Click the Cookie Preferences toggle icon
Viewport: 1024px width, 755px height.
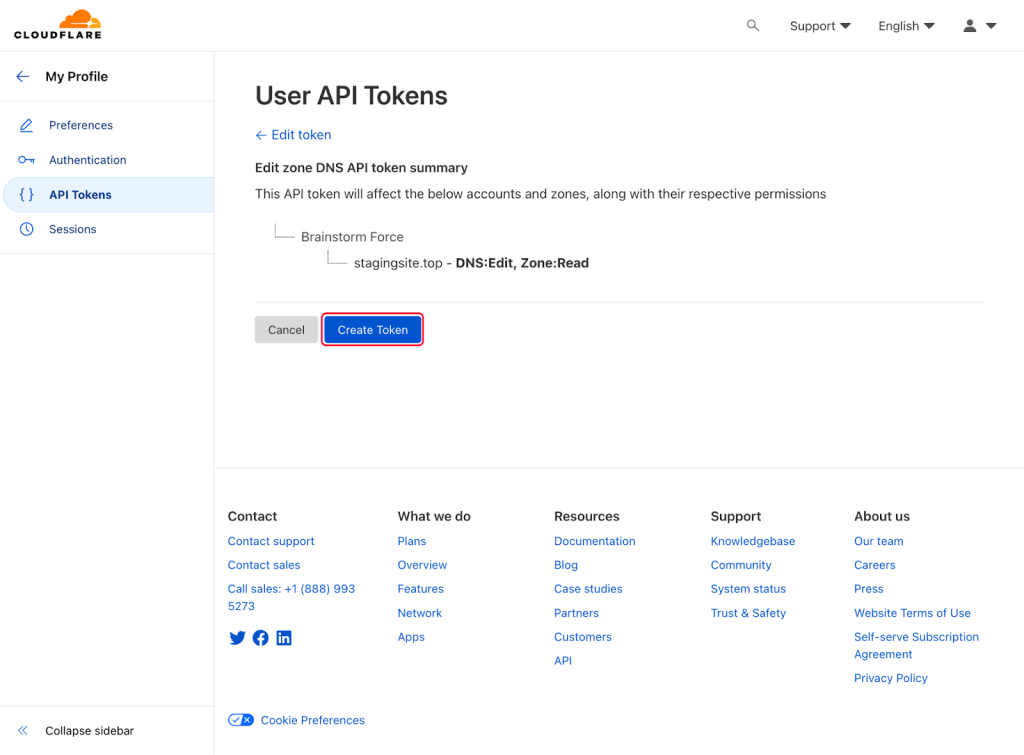pyautogui.click(x=241, y=720)
